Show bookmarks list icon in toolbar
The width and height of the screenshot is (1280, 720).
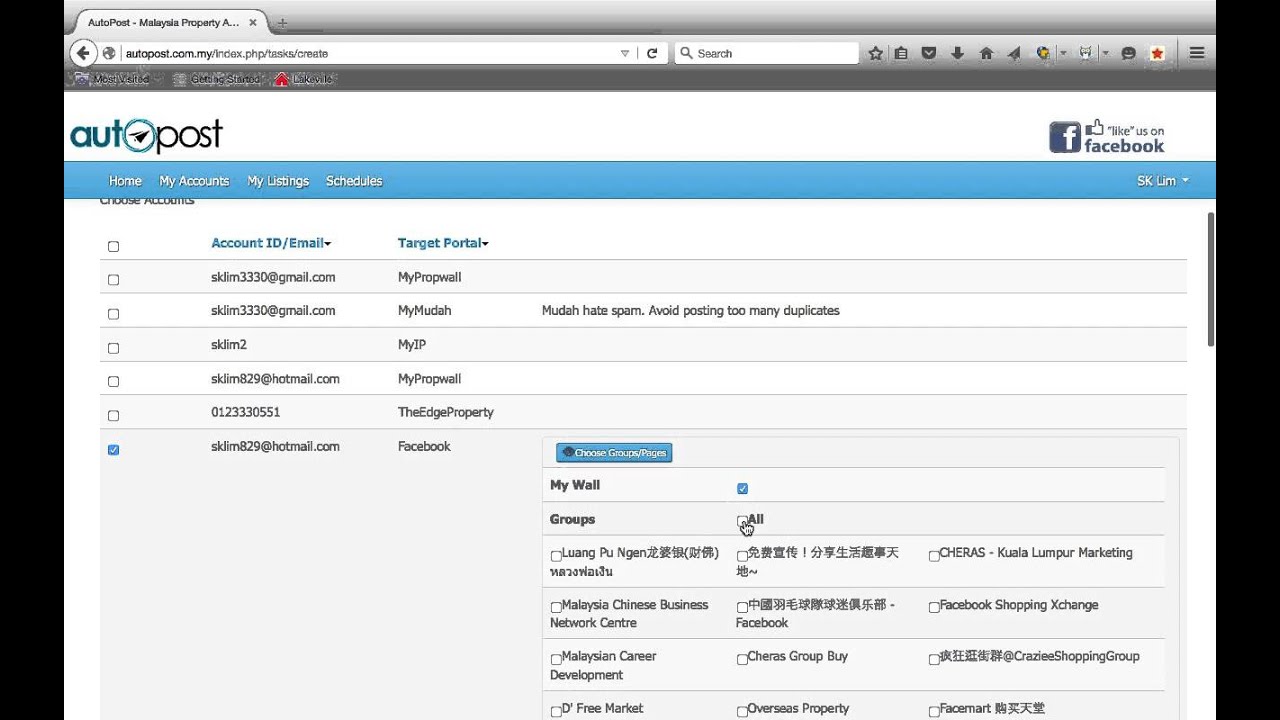901,53
